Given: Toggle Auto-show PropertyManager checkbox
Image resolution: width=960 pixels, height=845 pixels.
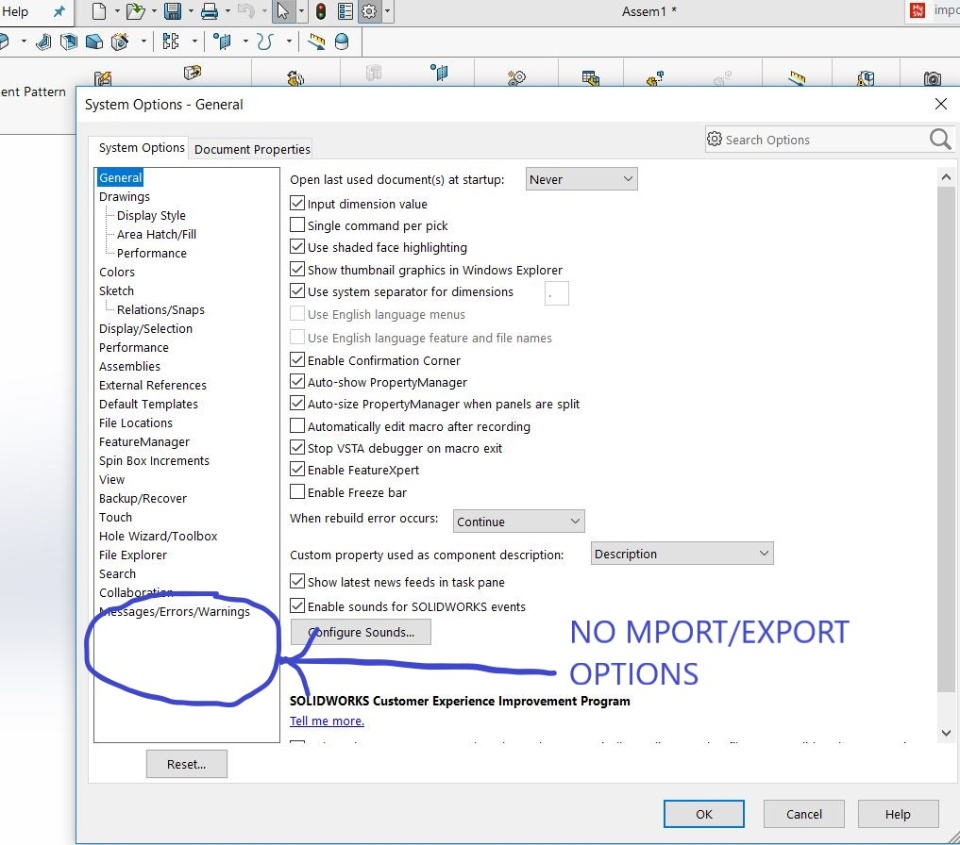Looking at the screenshot, I should tap(297, 381).
